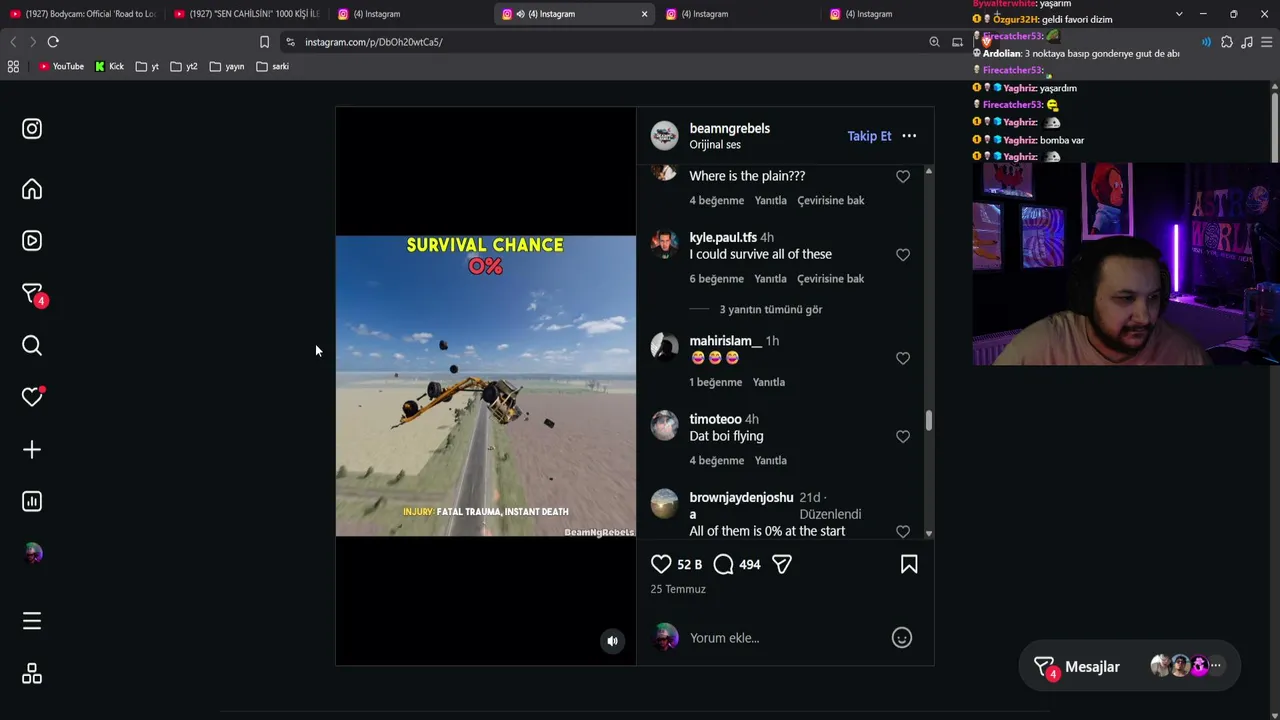
Task: Open the Orijinal ses audio link
Action: click(715, 145)
